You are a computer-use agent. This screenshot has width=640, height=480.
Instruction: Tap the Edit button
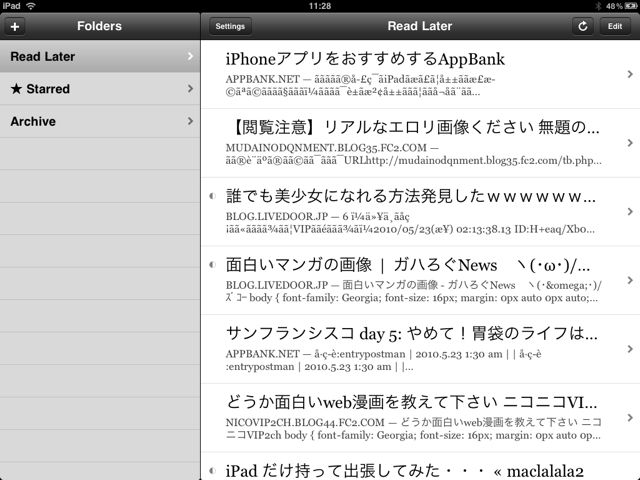click(x=615, y=27)
